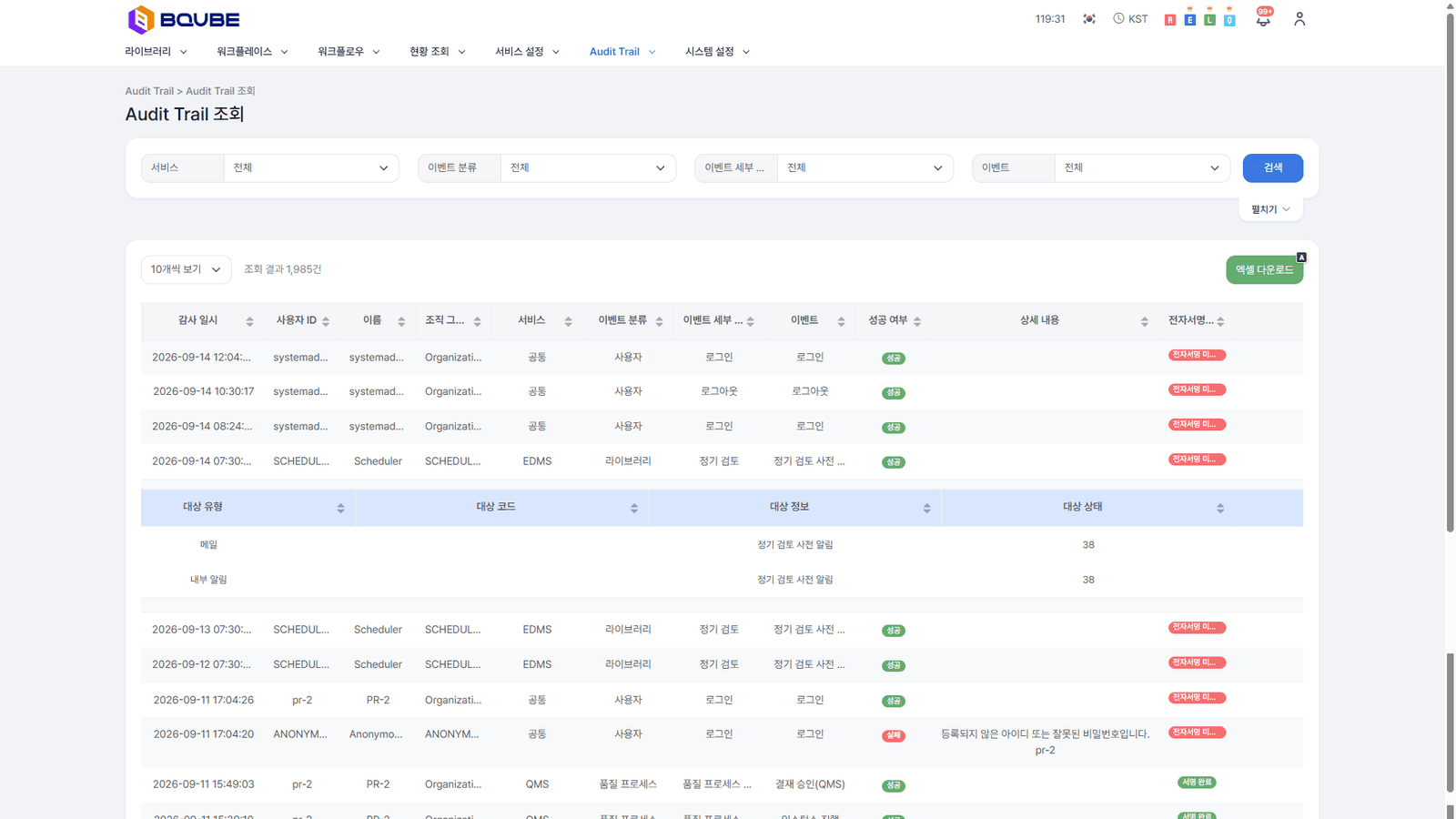Click the 내부 알림 cell in sub-table

208,580
